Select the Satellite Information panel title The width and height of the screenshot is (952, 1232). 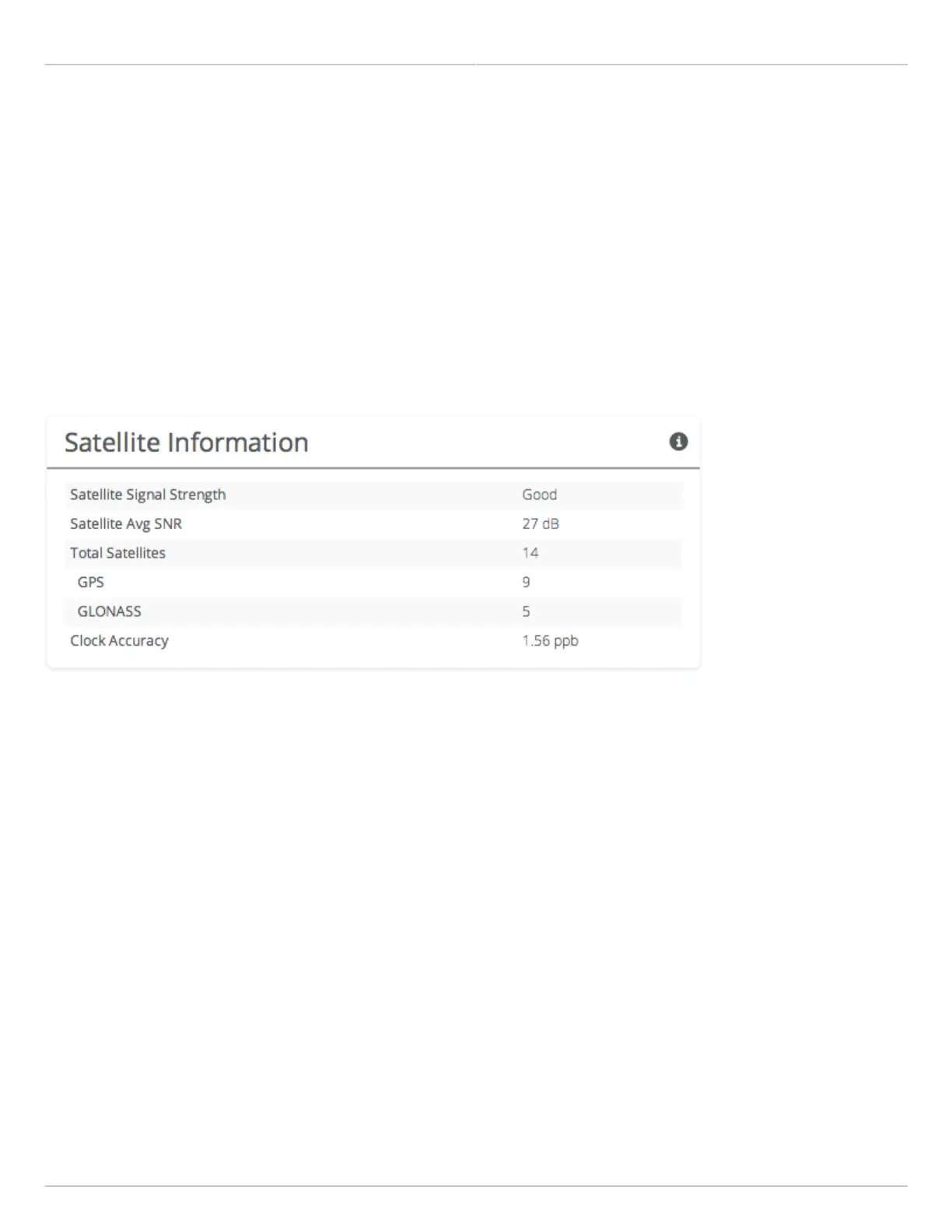(x=186, y=443)
